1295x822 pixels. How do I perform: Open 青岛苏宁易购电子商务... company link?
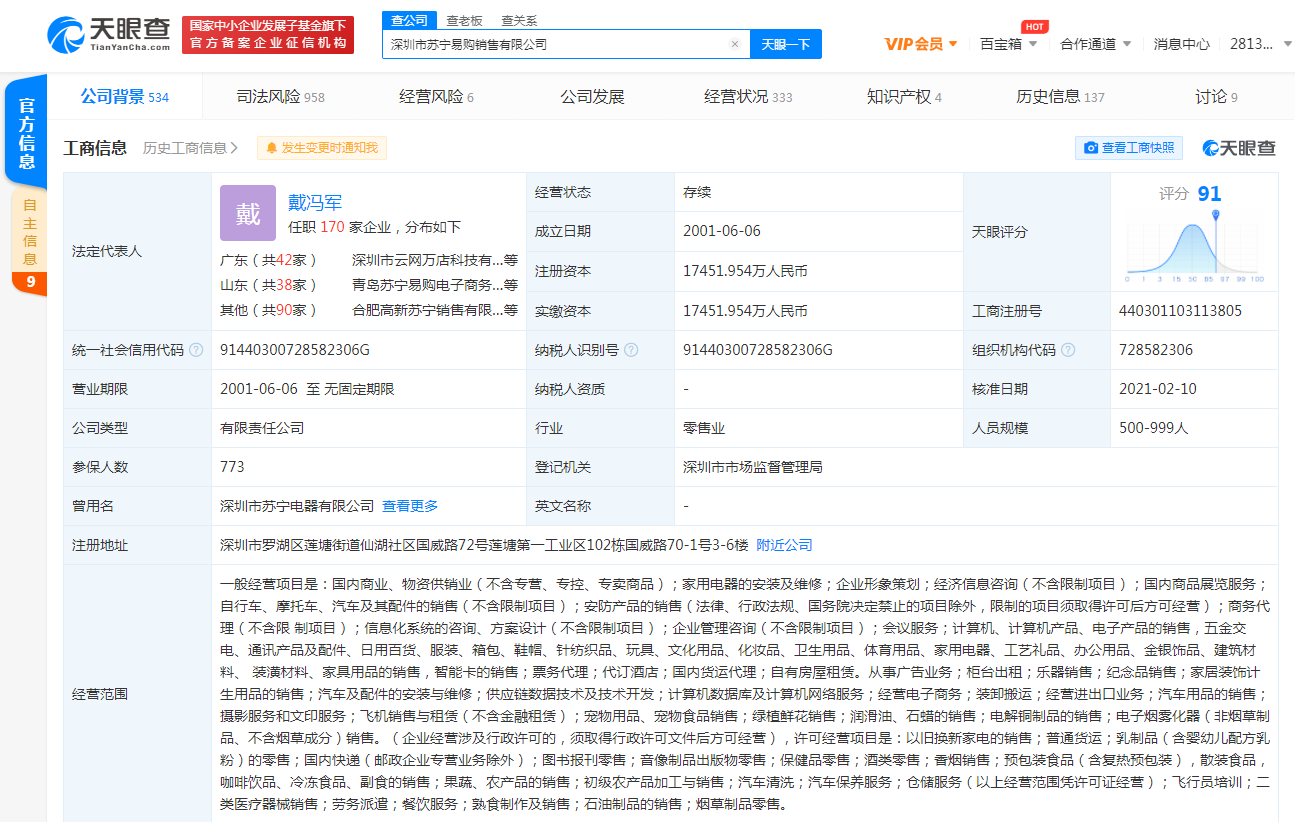pos(435,285)
